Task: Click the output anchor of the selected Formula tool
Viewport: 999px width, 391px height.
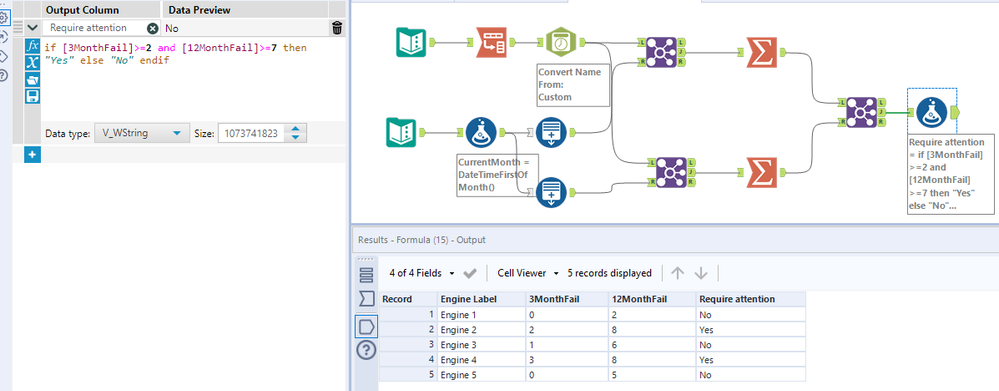Action: point(954,112)
